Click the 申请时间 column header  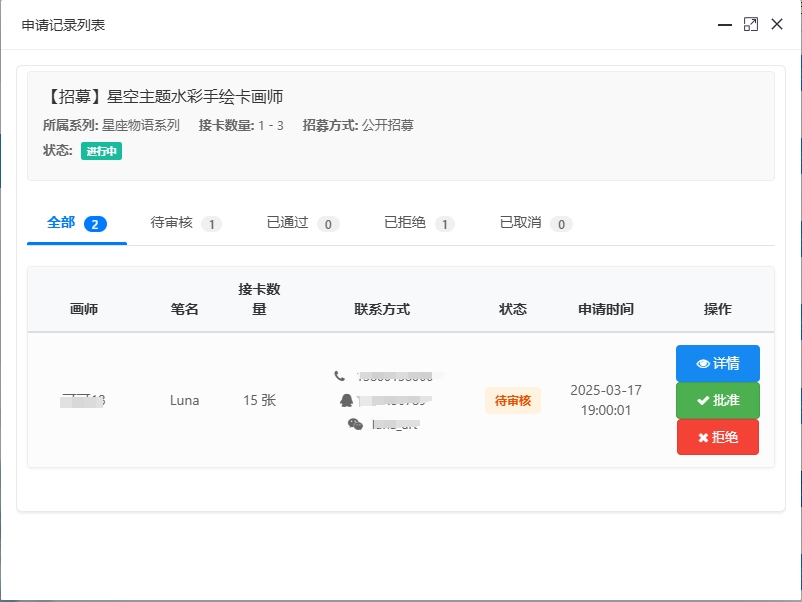605,310
